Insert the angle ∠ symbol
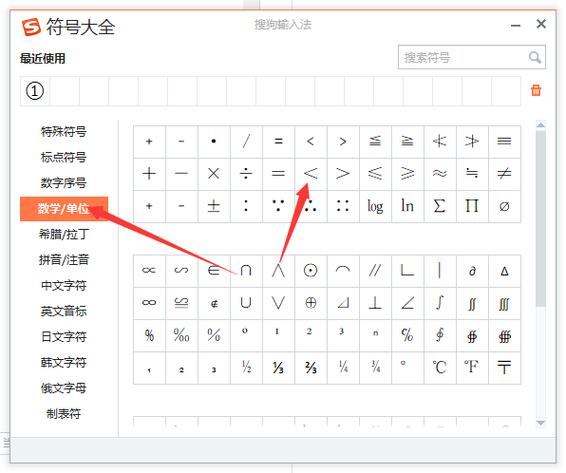 point(408,303)
